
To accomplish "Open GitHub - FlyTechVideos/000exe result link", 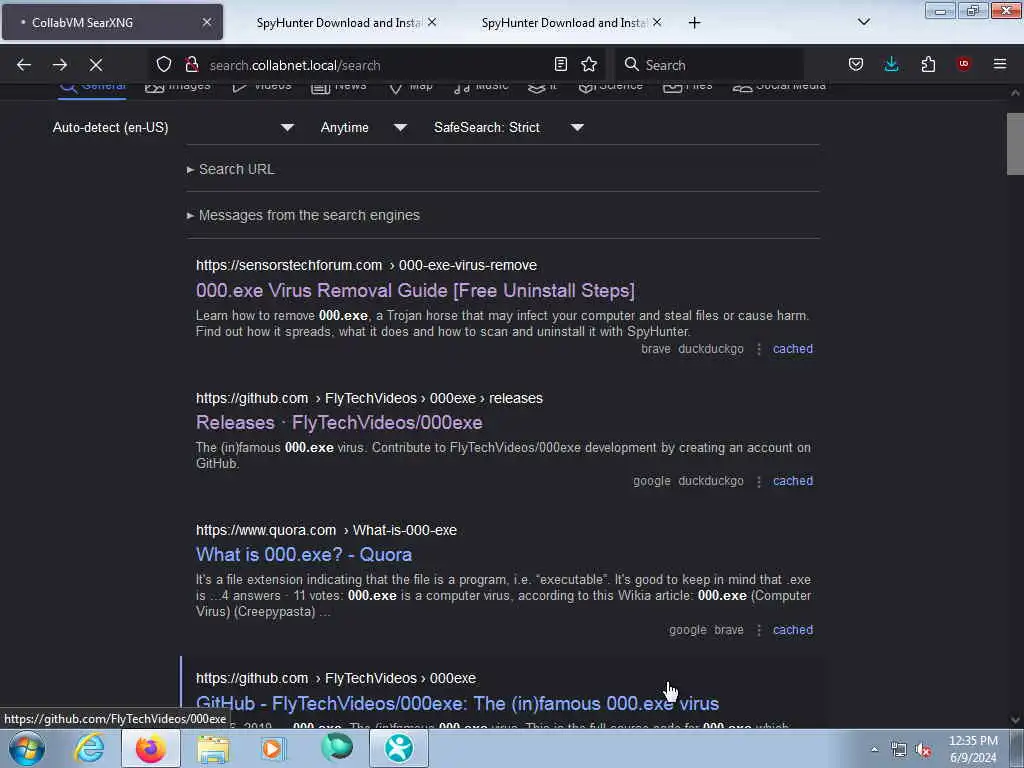I will point(457,703).
